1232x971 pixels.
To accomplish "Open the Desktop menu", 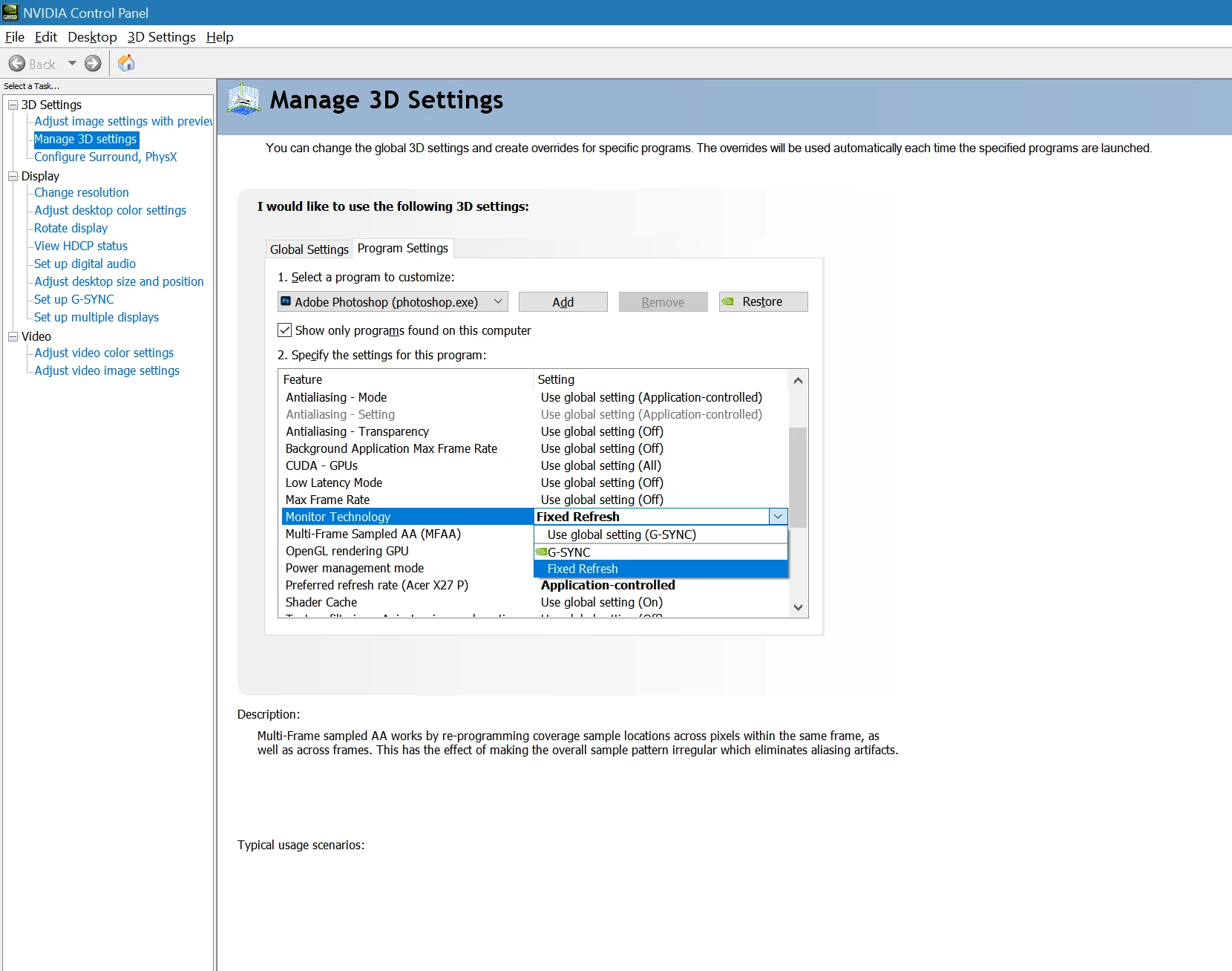I will 92,37.
